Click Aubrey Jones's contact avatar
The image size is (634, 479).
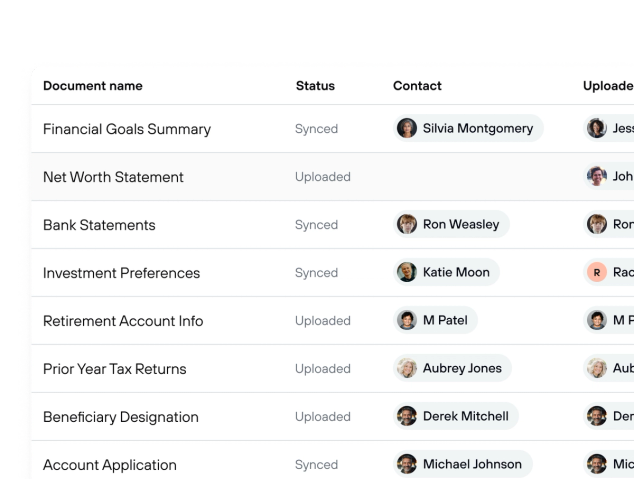[x=407, y=368]
